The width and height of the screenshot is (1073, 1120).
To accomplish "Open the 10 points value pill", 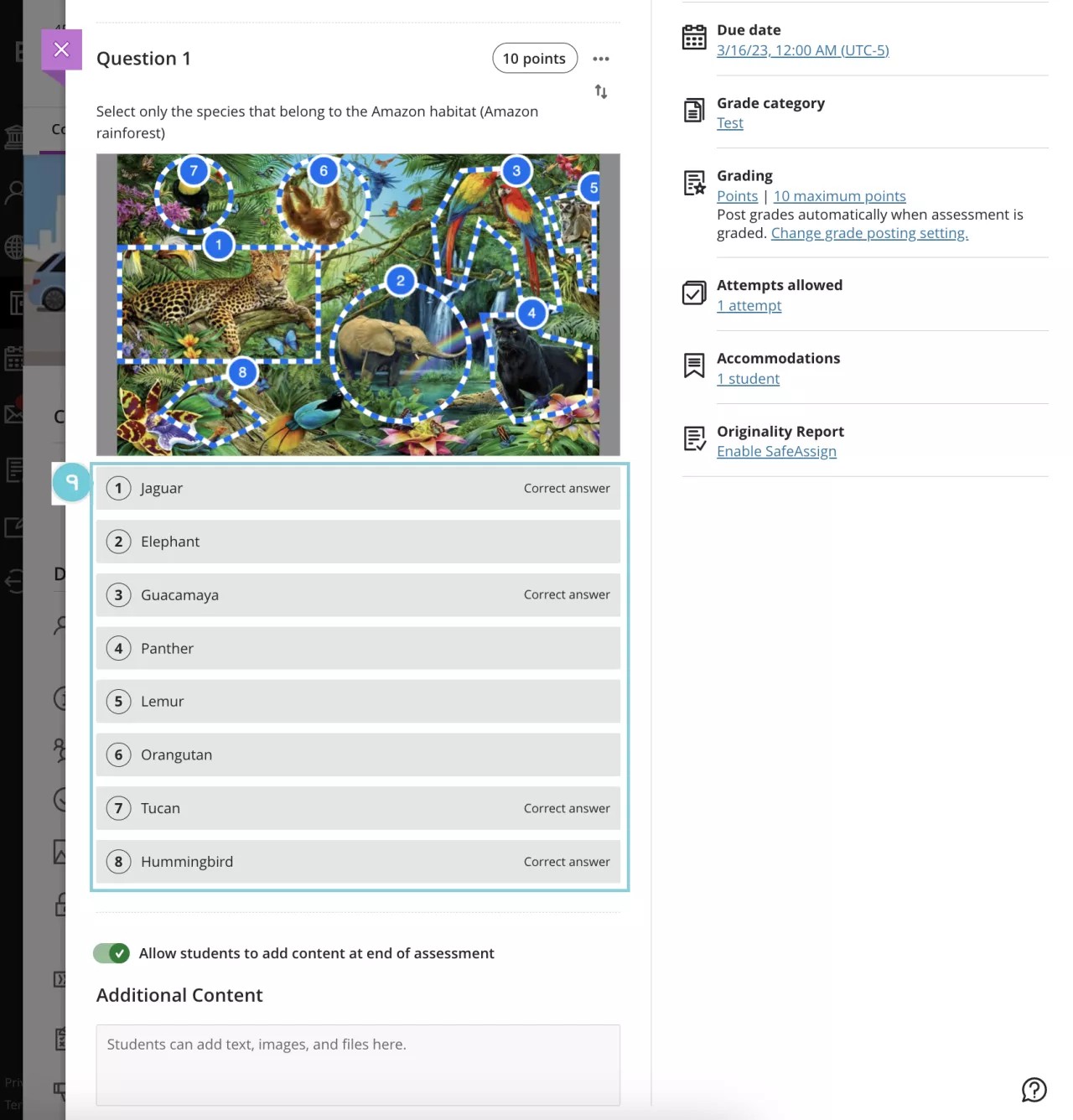I will pyautogui.click(x=534, y=59).
